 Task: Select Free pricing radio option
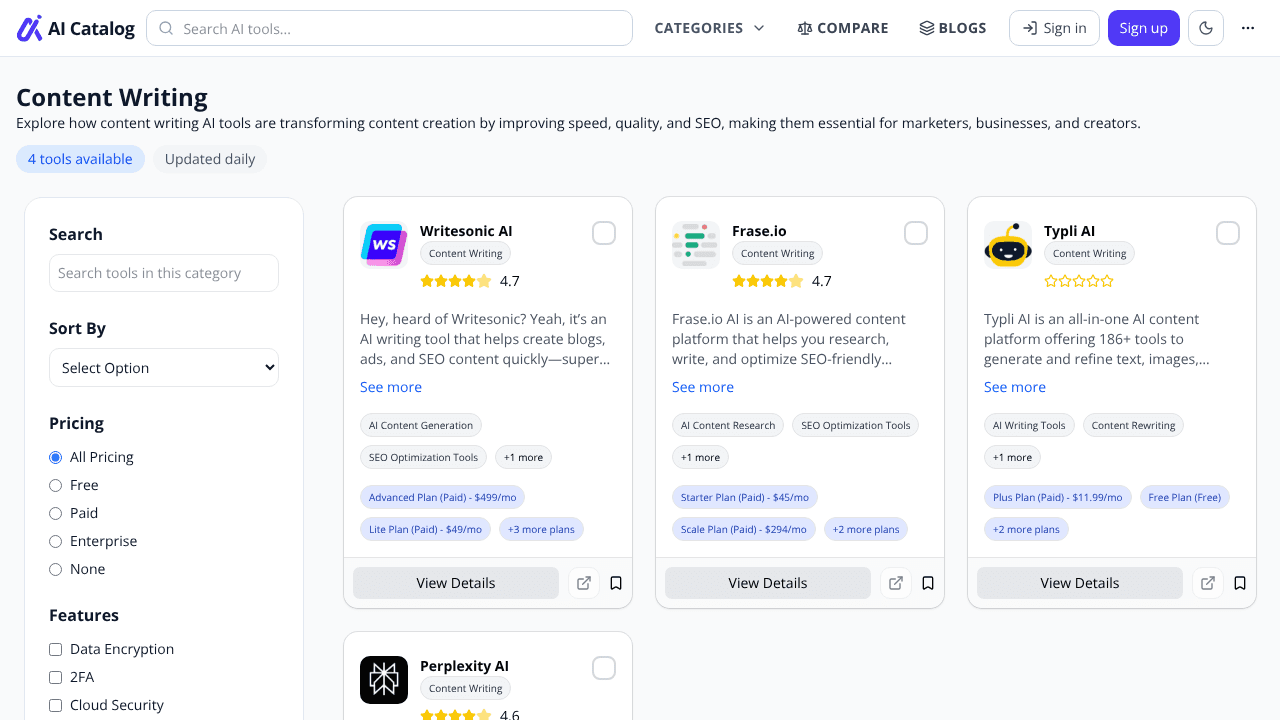56,485
